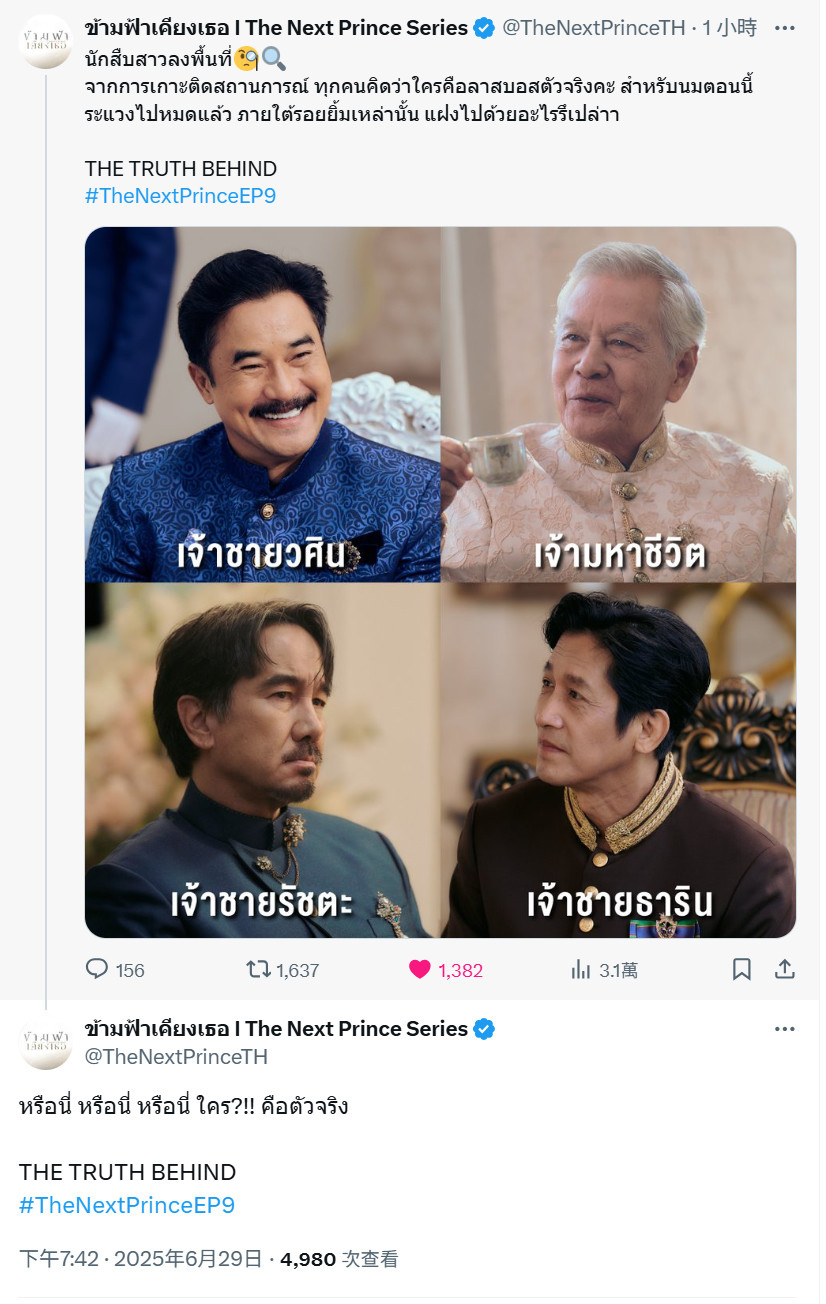
Task: Open the profile avatar of the first tweet
Action: pos(46,42)
